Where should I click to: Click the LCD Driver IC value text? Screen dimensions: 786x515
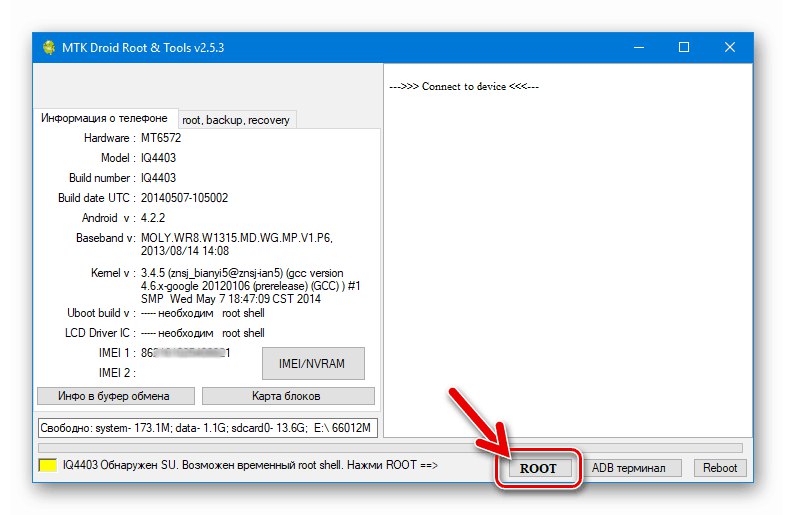tap(203, 333)
